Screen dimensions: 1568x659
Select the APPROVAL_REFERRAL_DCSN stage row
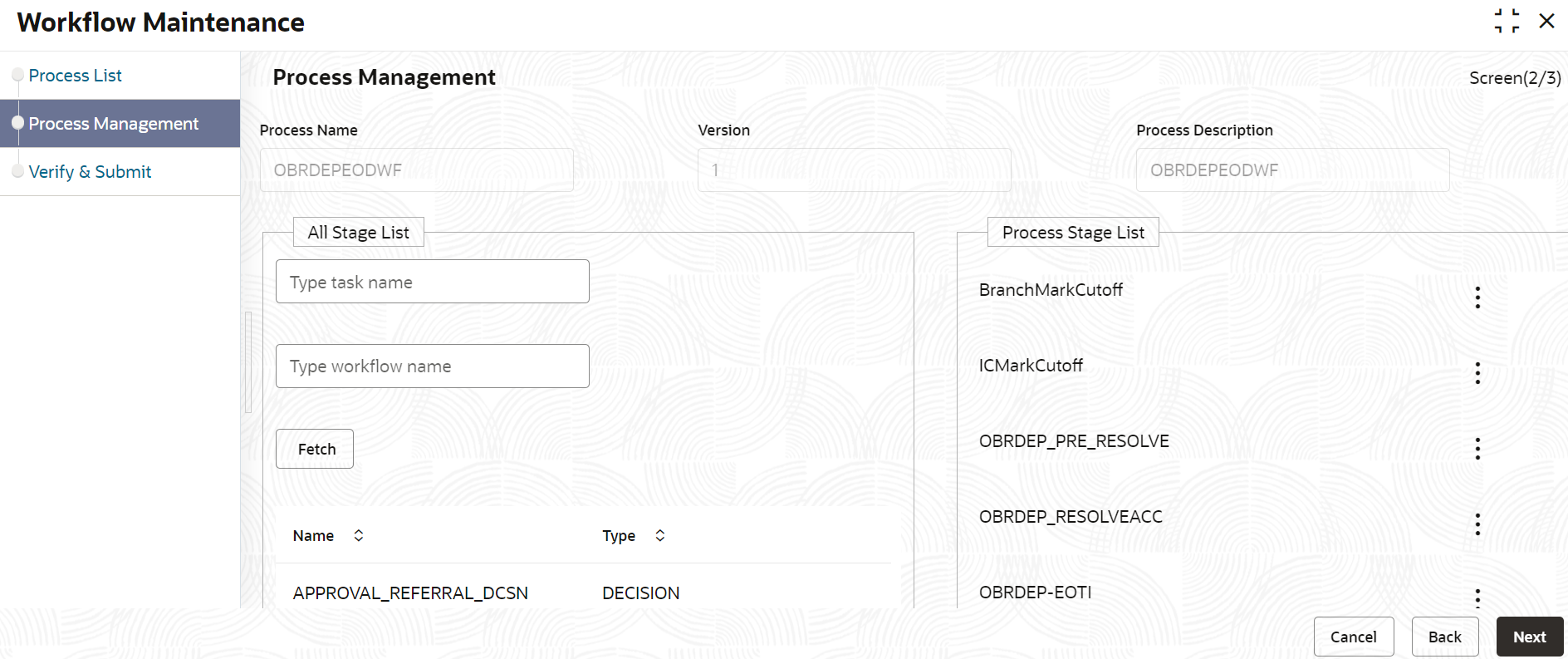[x=584, y=593]
